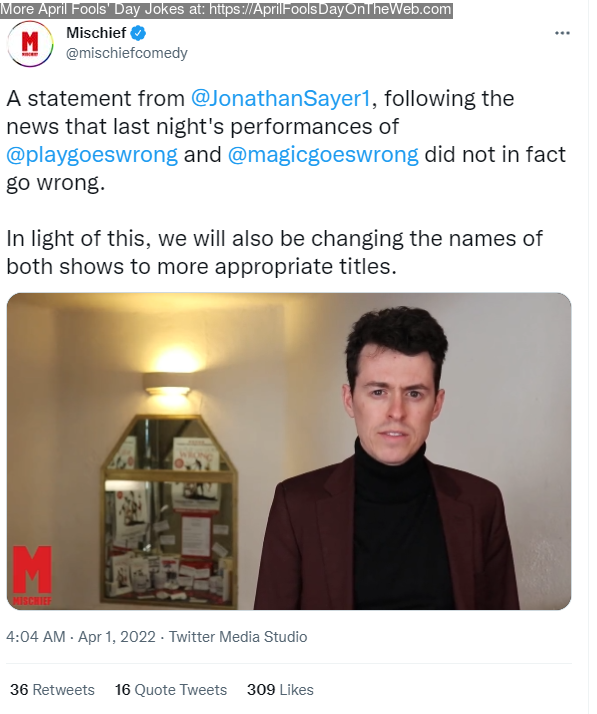Click the red Mischief M logo on video
This screenshot has height=714, width=597.
[x=32, y=575]
